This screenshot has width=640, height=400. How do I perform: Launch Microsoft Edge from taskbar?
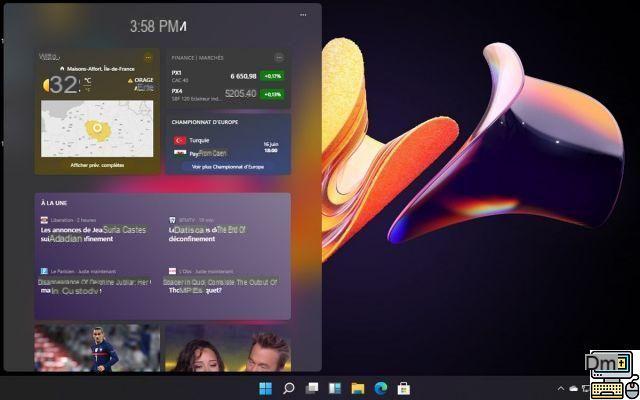(x=380, y=388)
